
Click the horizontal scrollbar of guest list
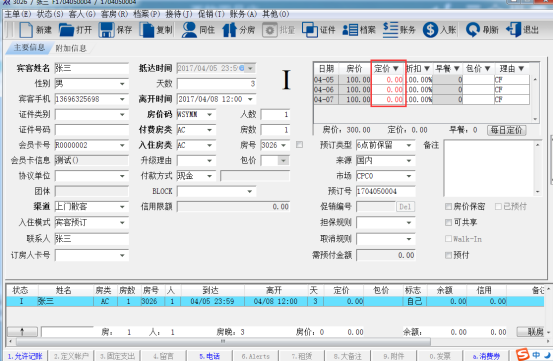click(x=223, y=342)
